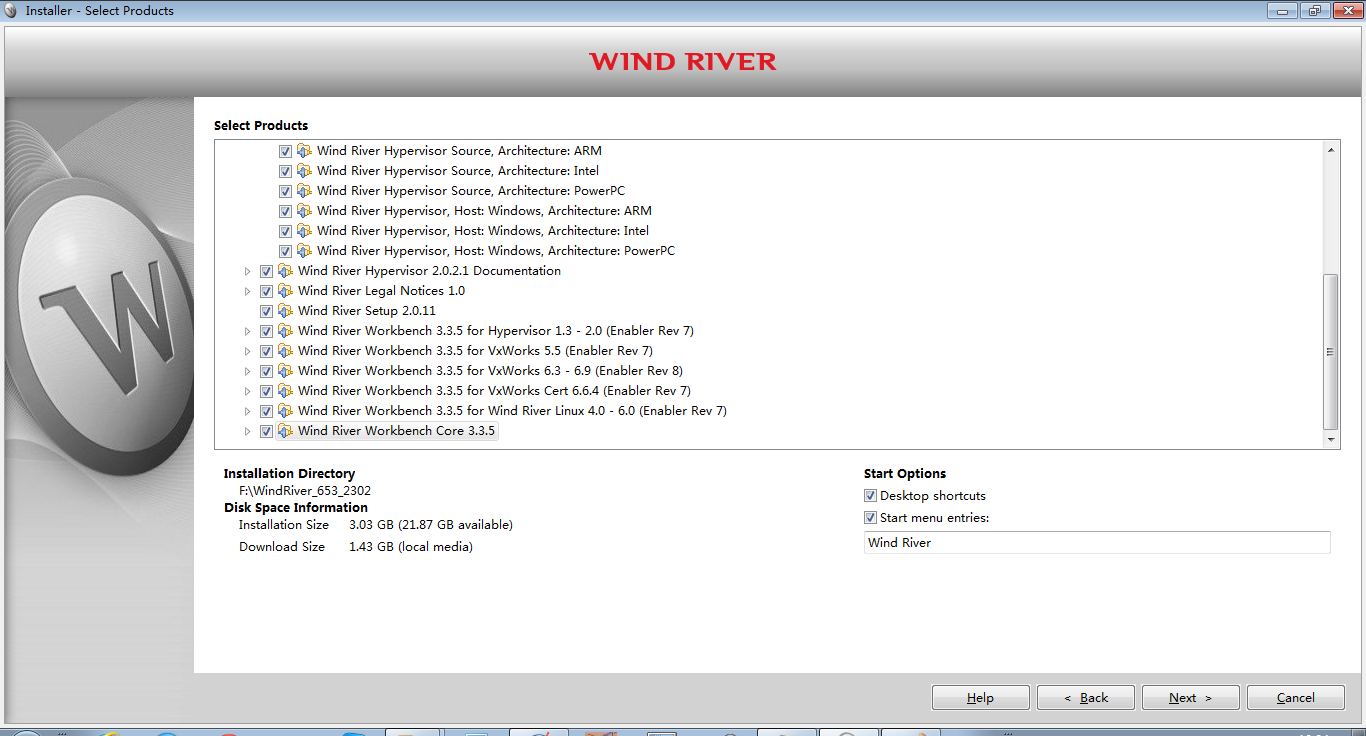Go Back to previous installer step
The image size is (1366, 736).
1086,698
